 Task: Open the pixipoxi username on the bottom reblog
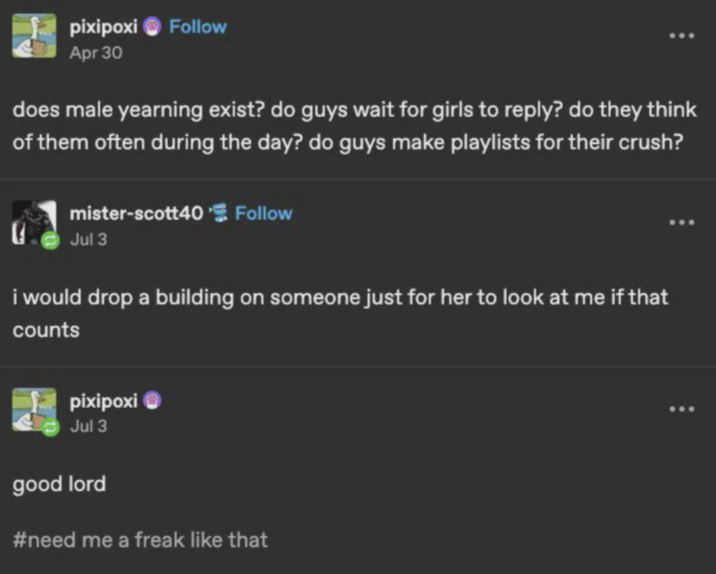[103, 401]
